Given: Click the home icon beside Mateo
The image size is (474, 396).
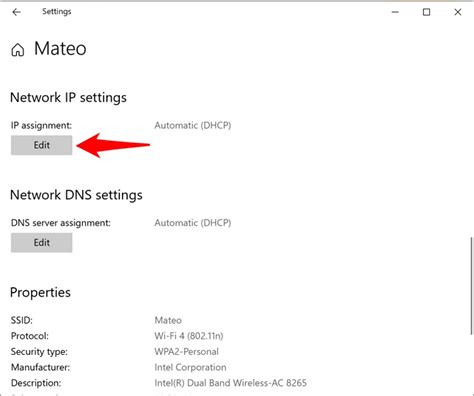Looking at the screenshot, I should click(x=18, y=50).
